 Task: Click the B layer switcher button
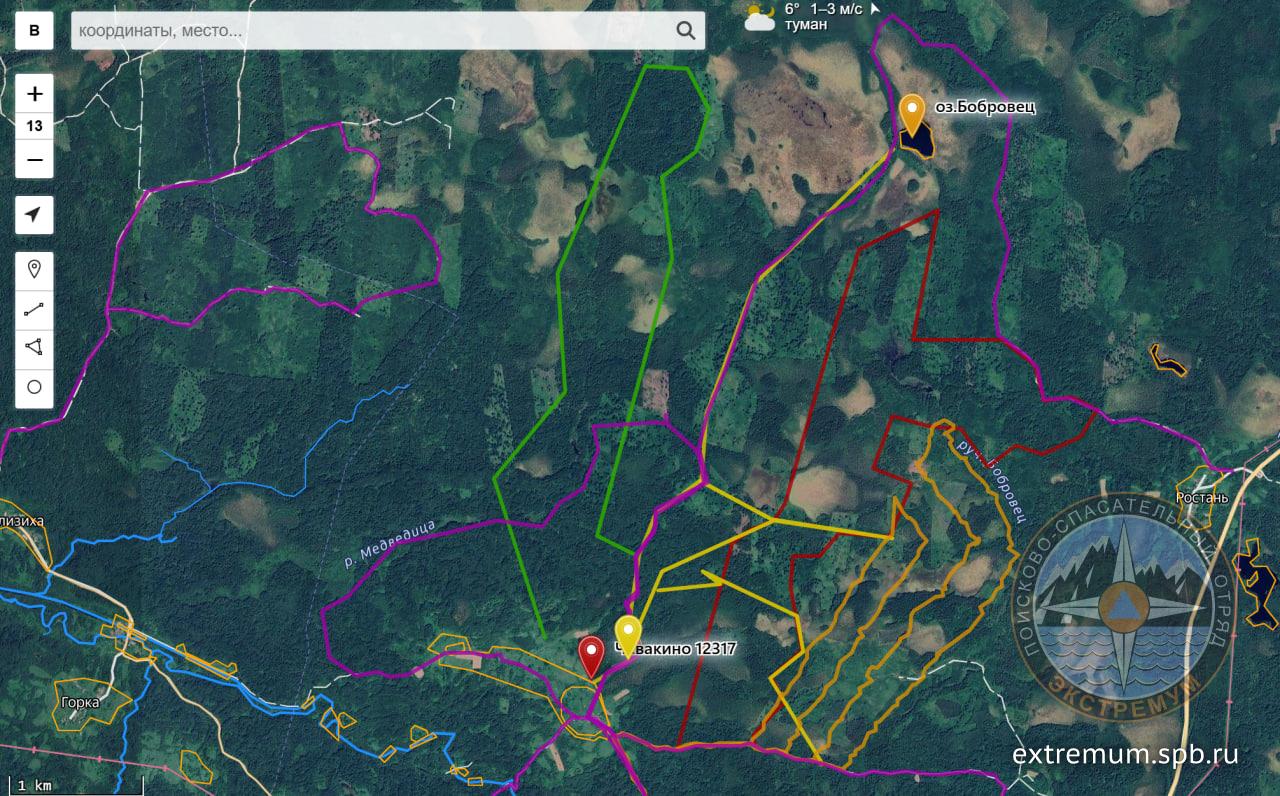pos(34,31)
